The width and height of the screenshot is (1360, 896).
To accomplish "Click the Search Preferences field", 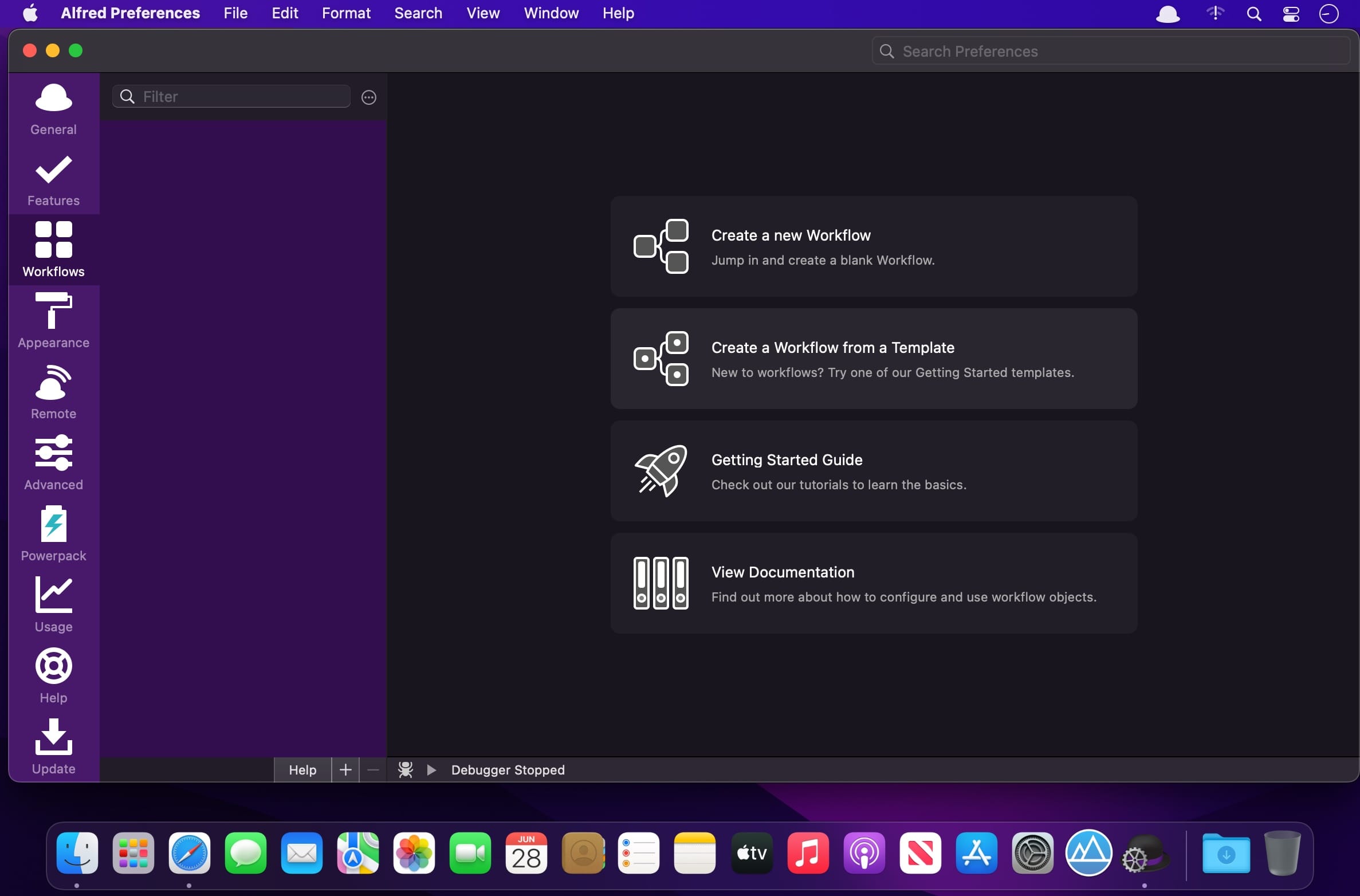I will (1110, 52).
